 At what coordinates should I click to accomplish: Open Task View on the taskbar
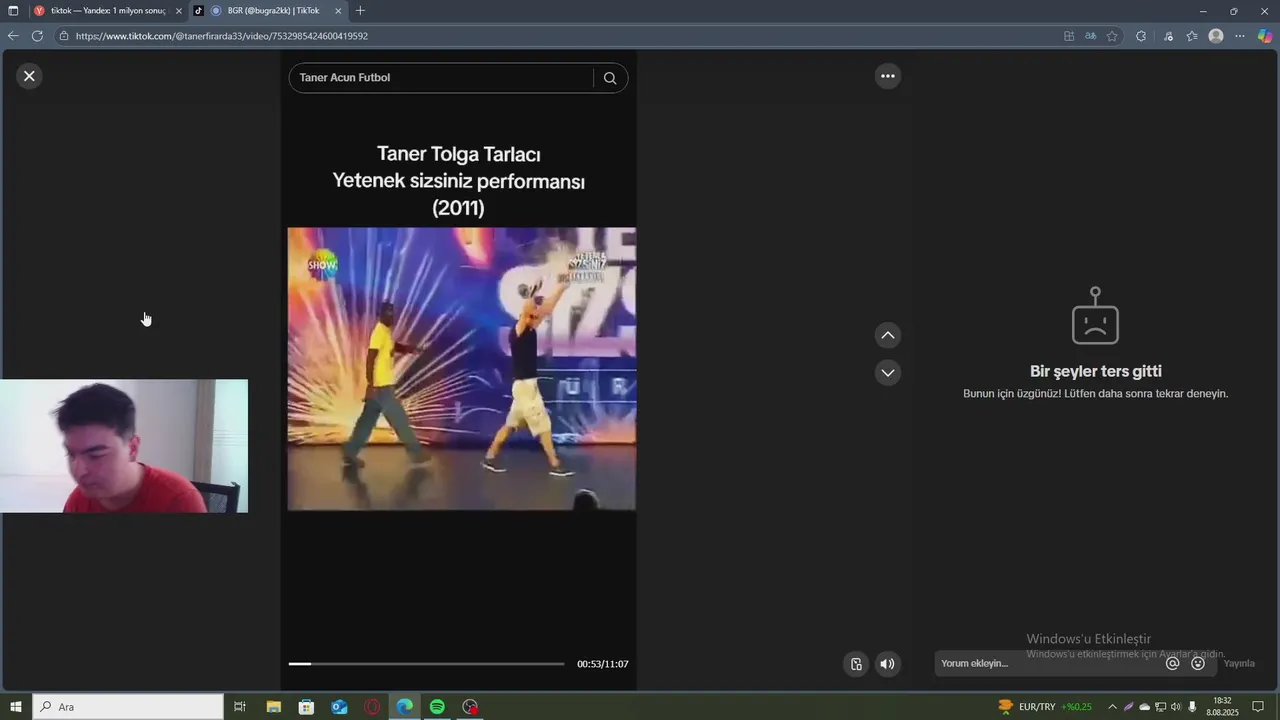[x=240, y=707]
